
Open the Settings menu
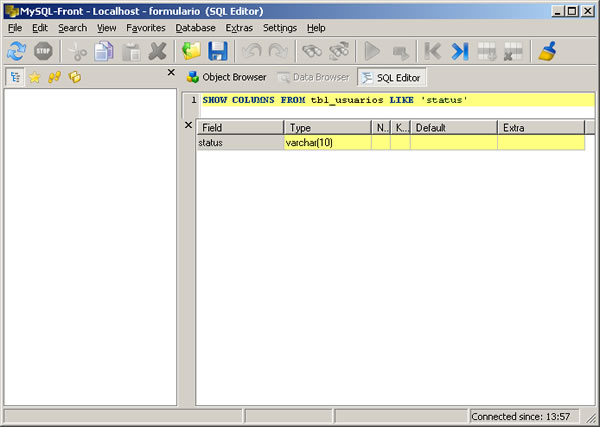point(280,28)
